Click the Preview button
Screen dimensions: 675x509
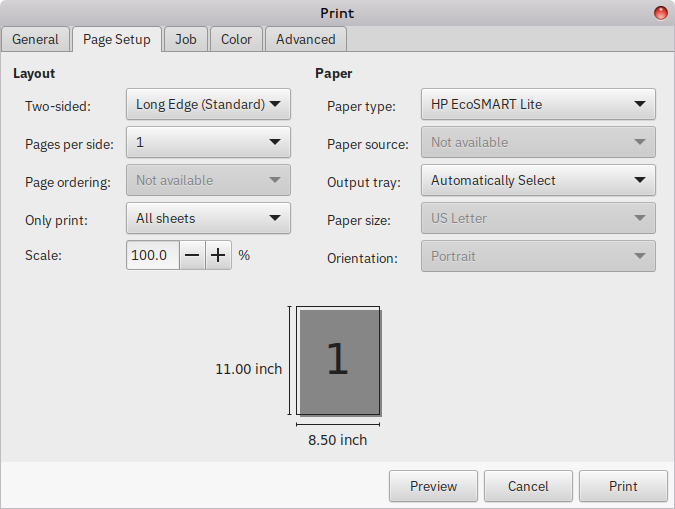click(433, 486)
